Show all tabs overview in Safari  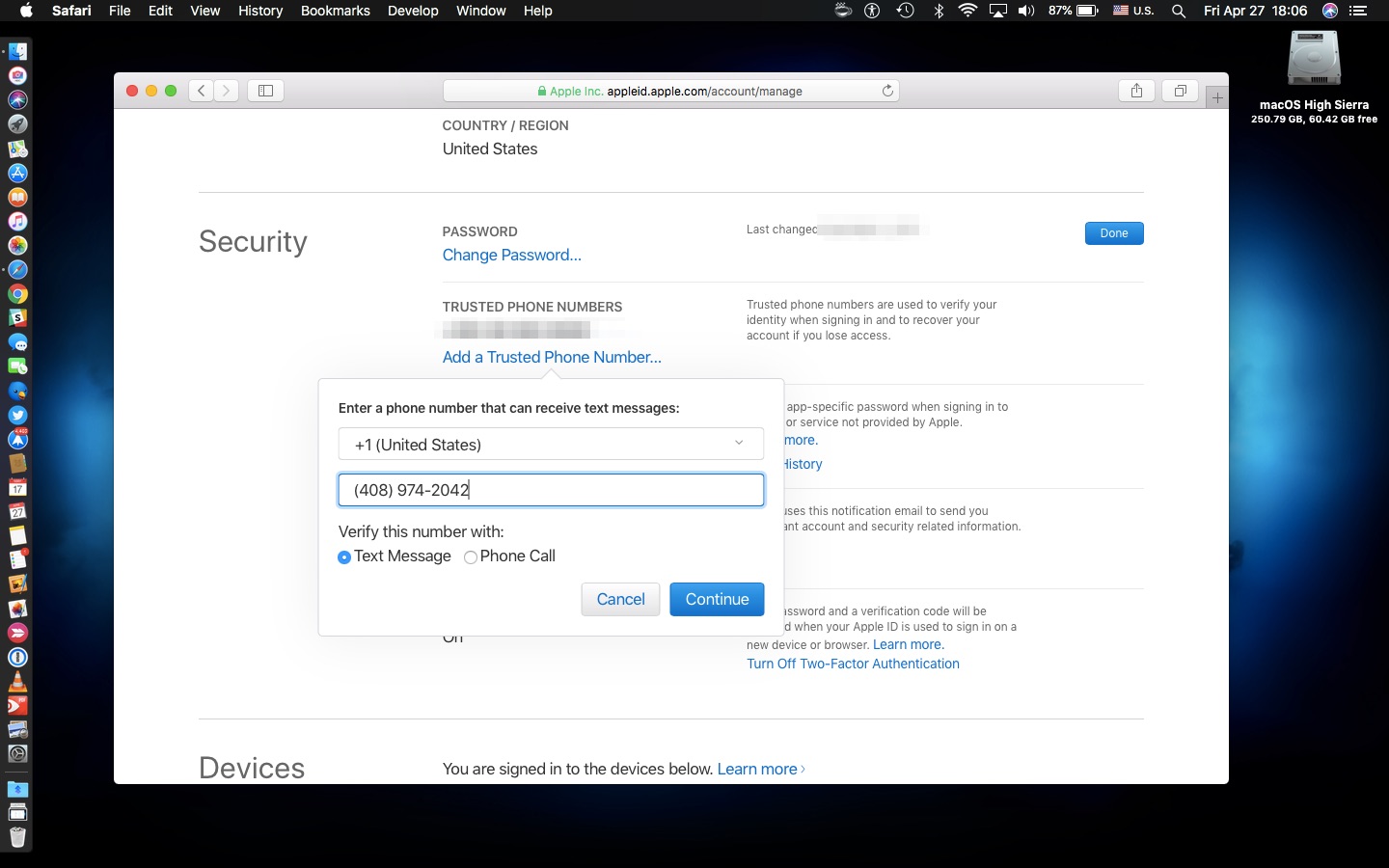[x=1180, y=91]
